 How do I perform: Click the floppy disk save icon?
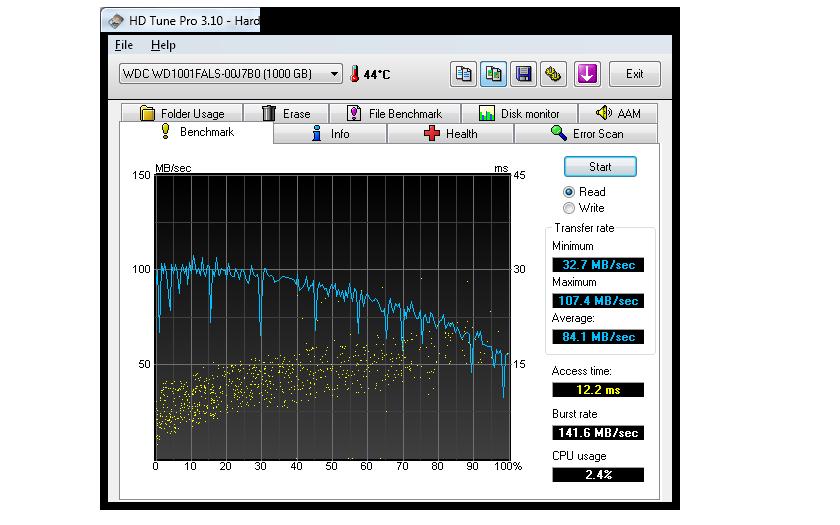pos(523,74)
